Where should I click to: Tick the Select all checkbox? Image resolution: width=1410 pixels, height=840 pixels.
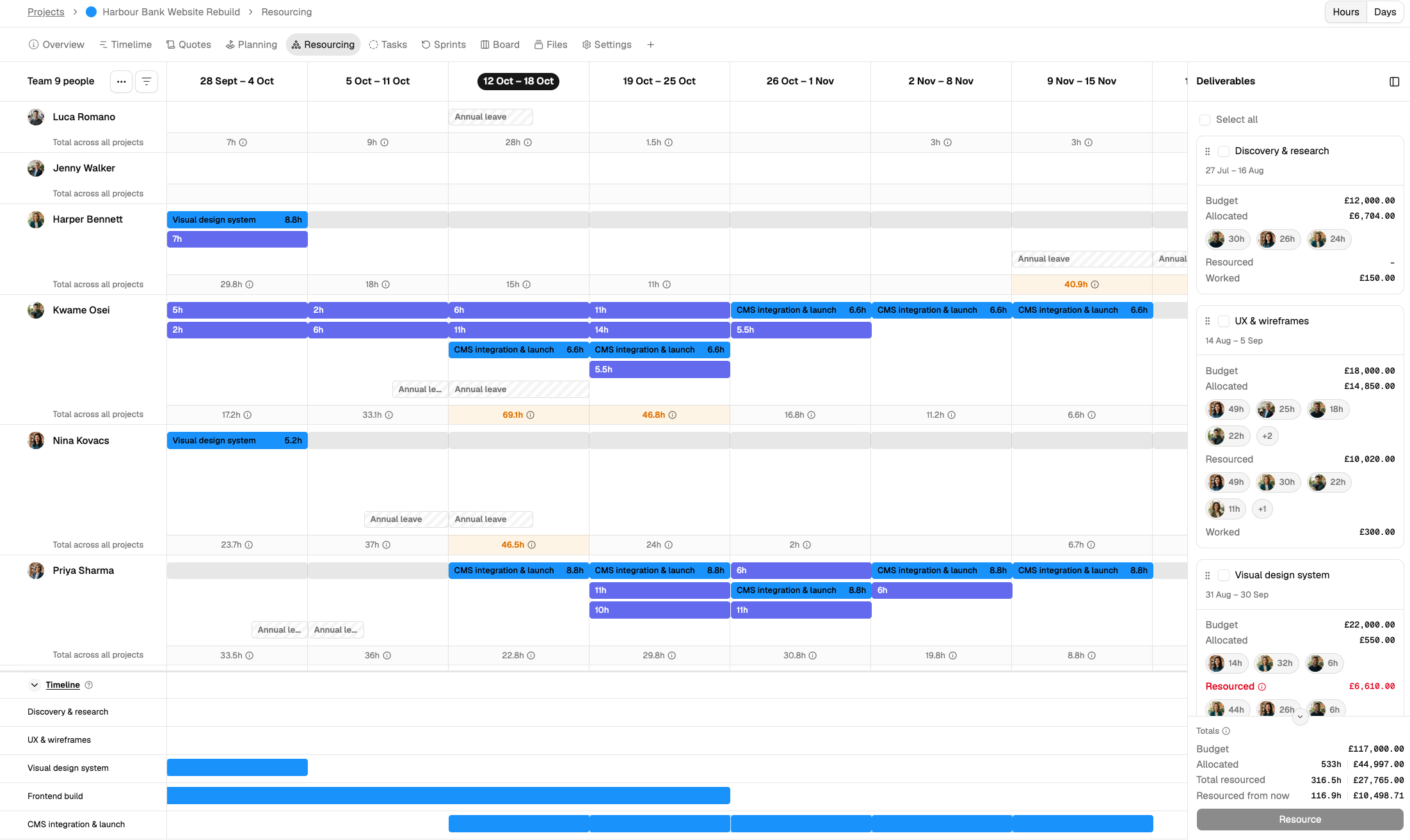pos(1205,120)
